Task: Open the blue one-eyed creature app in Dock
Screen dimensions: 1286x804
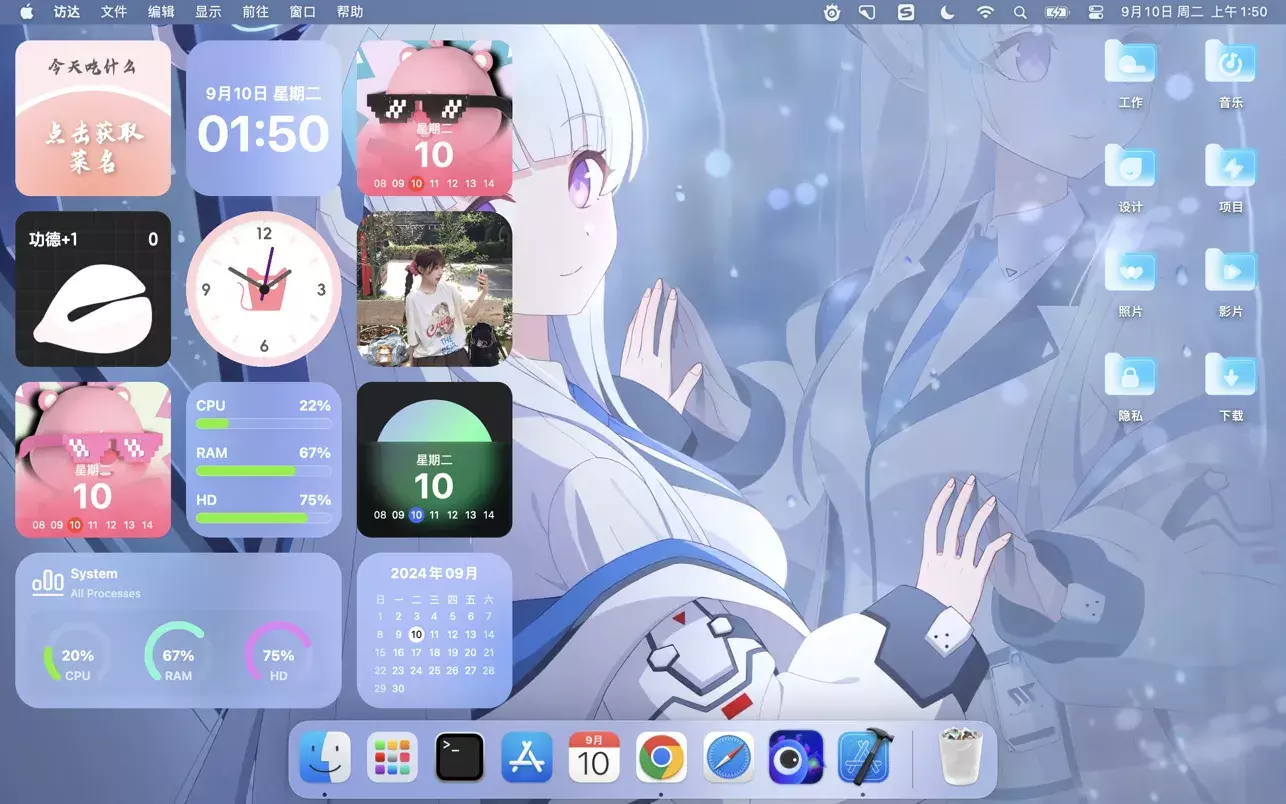Action: click(x=796, y=757)
